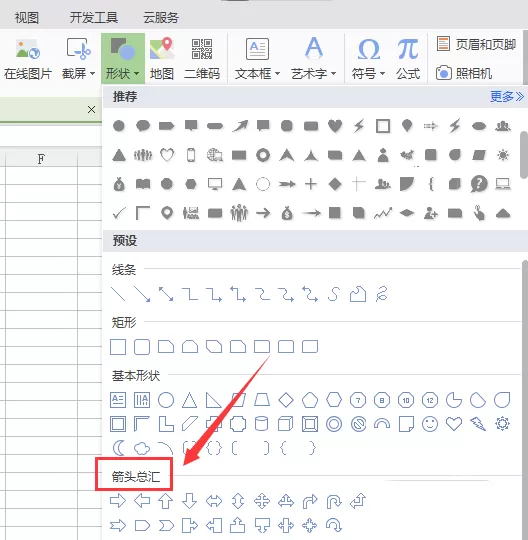Screen dimensions: 528x540
Task: Select the down arrow block shape
Action: point(189,501)
